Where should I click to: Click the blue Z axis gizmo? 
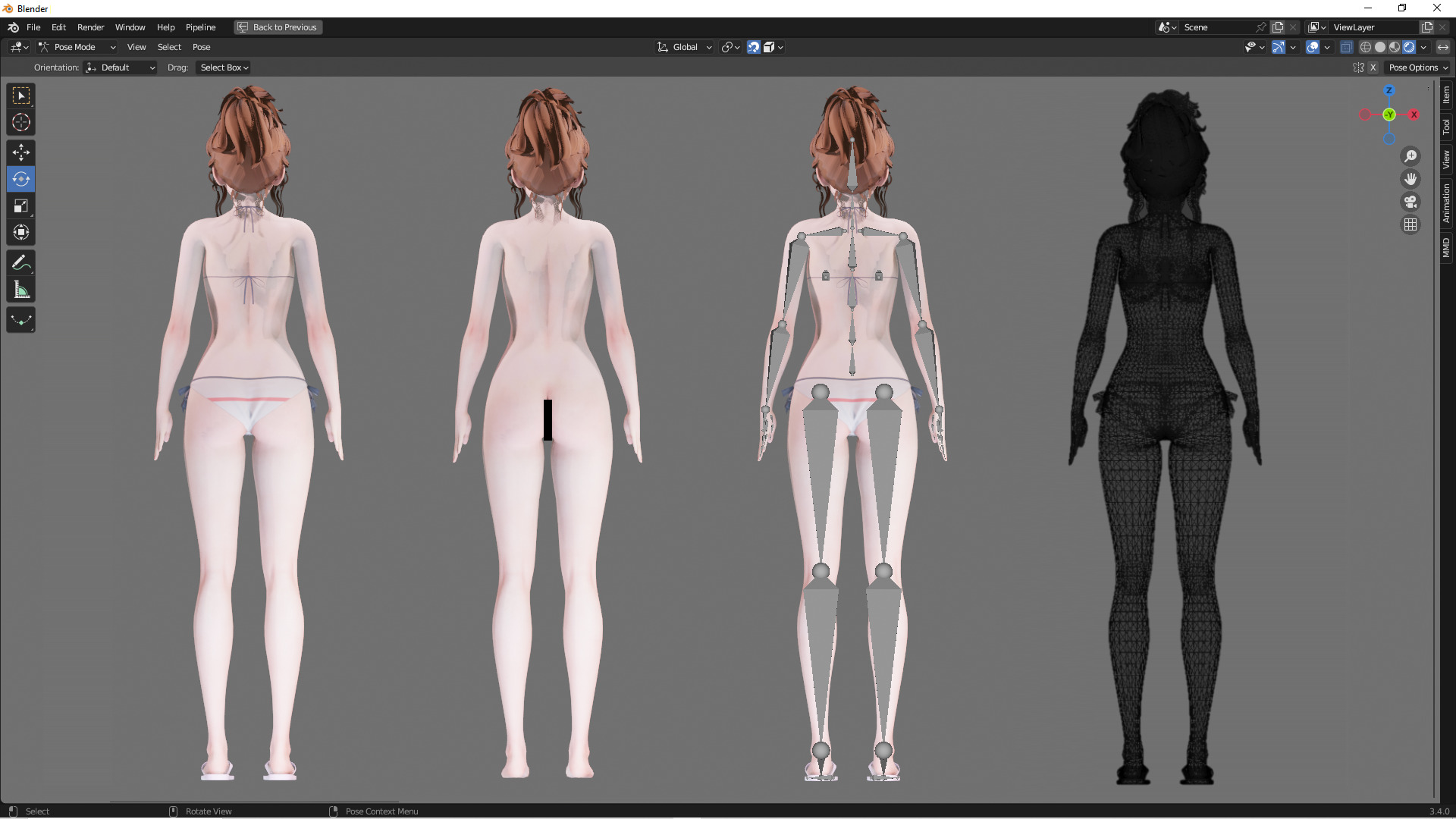1389,90
